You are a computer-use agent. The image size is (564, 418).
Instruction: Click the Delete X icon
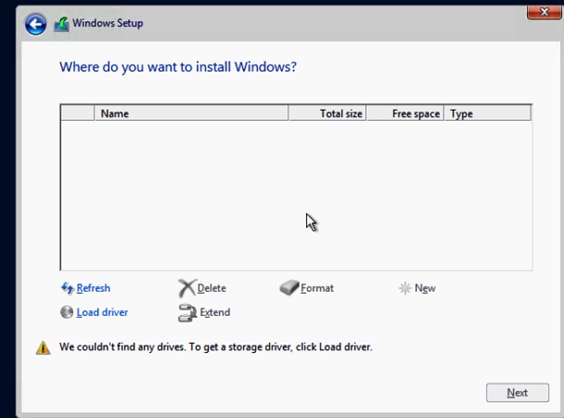click(x=187, y=288)
